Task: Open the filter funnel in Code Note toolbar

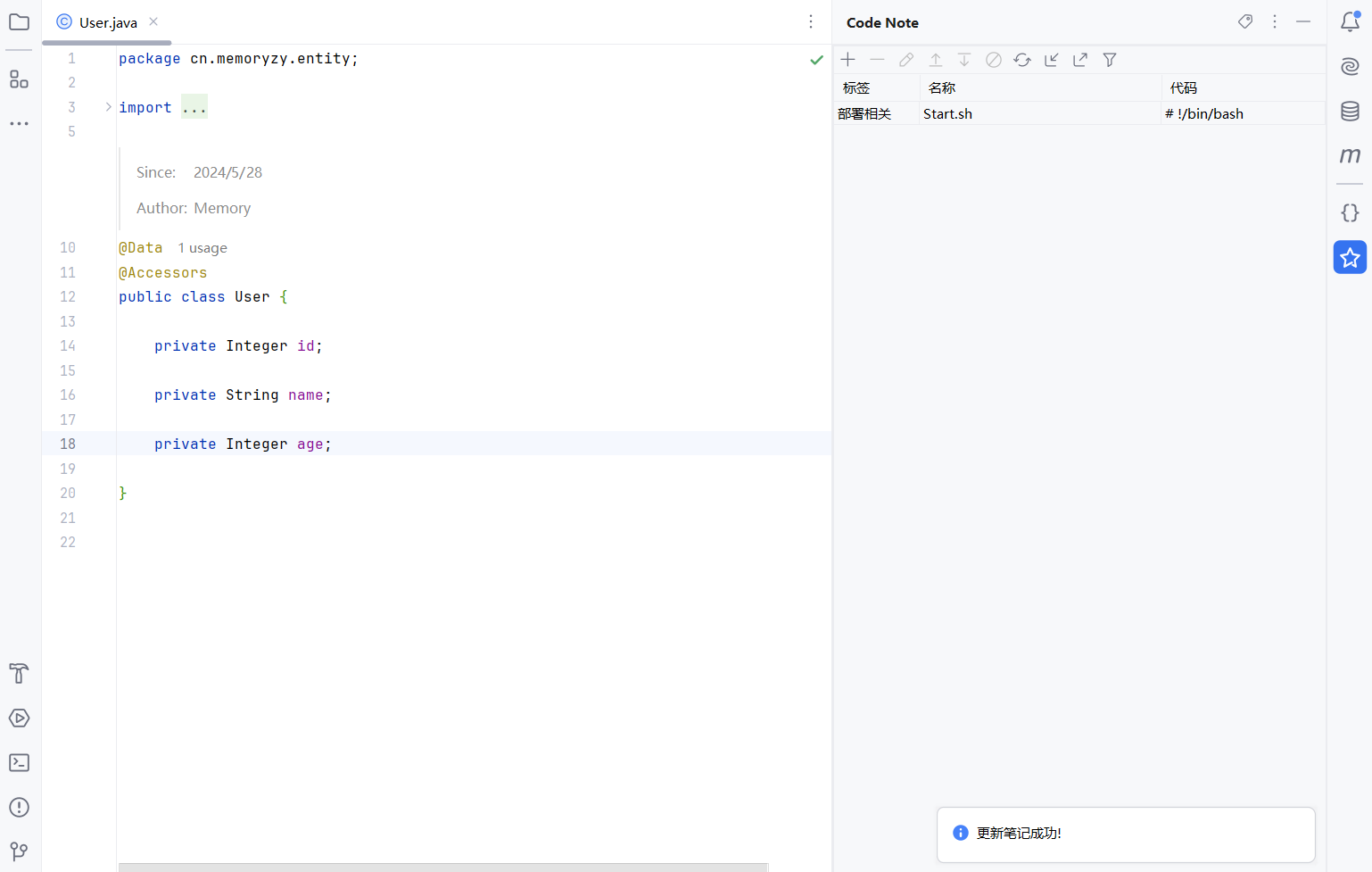Action: tap(1110, 60)
